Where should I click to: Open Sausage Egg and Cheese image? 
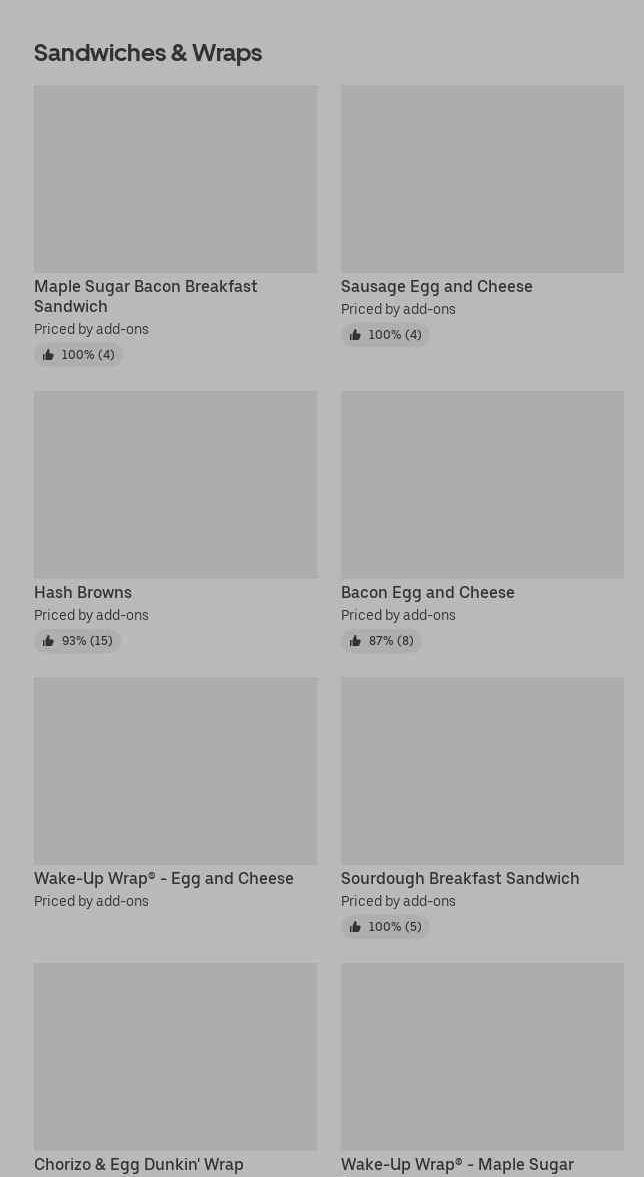482,179
